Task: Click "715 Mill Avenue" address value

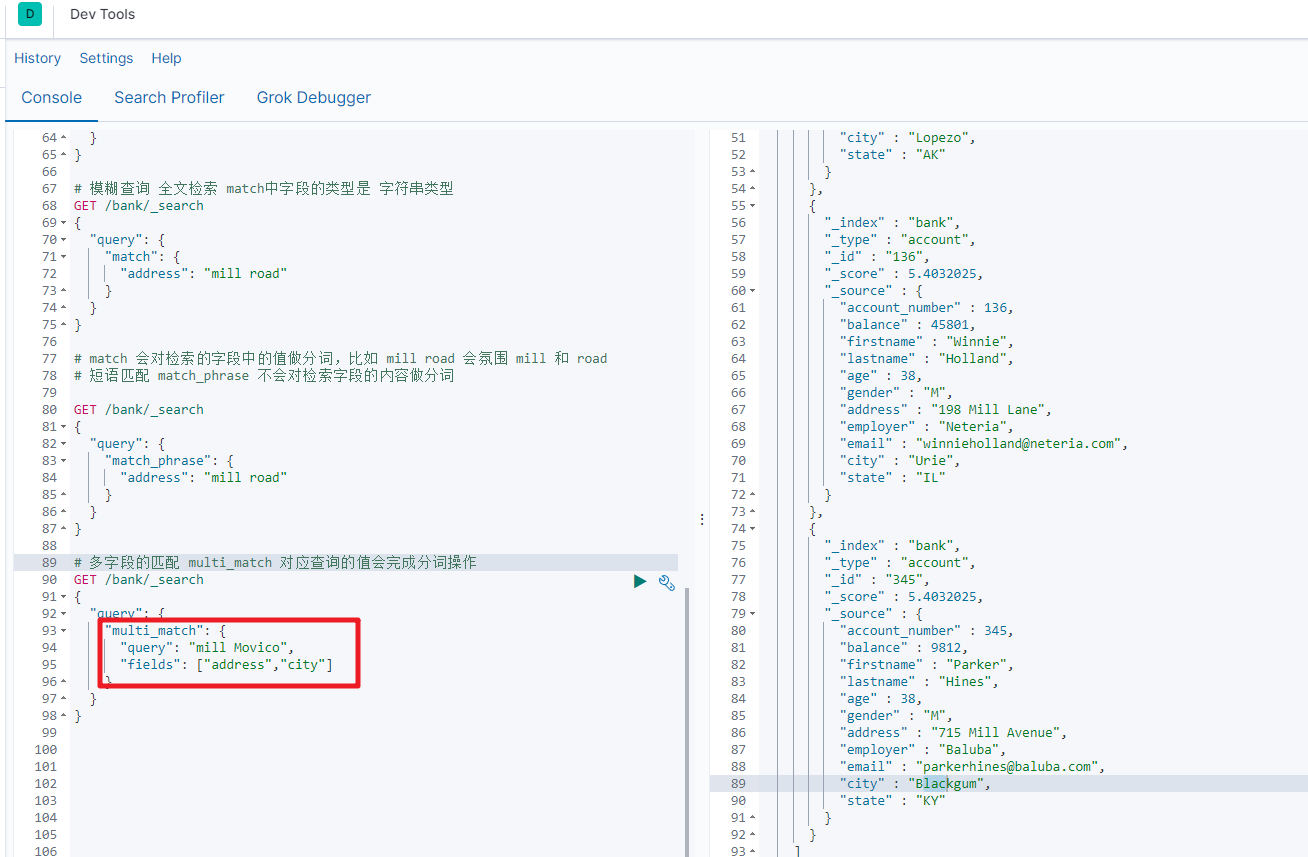Action: (996, 733)
